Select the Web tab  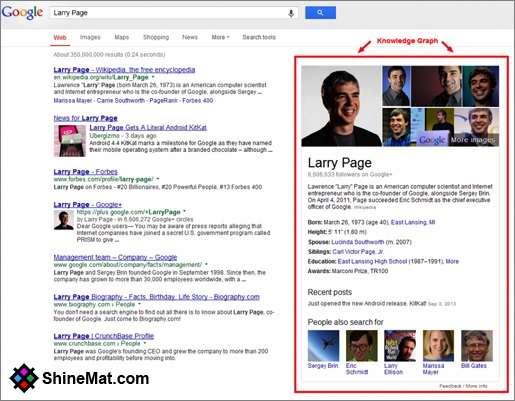[60, 38]
